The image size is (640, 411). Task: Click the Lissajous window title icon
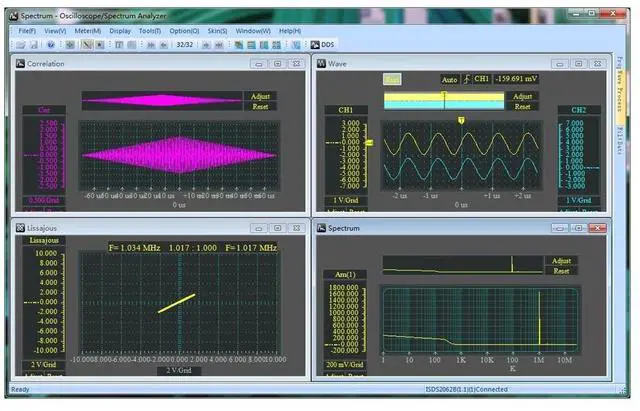19,228
